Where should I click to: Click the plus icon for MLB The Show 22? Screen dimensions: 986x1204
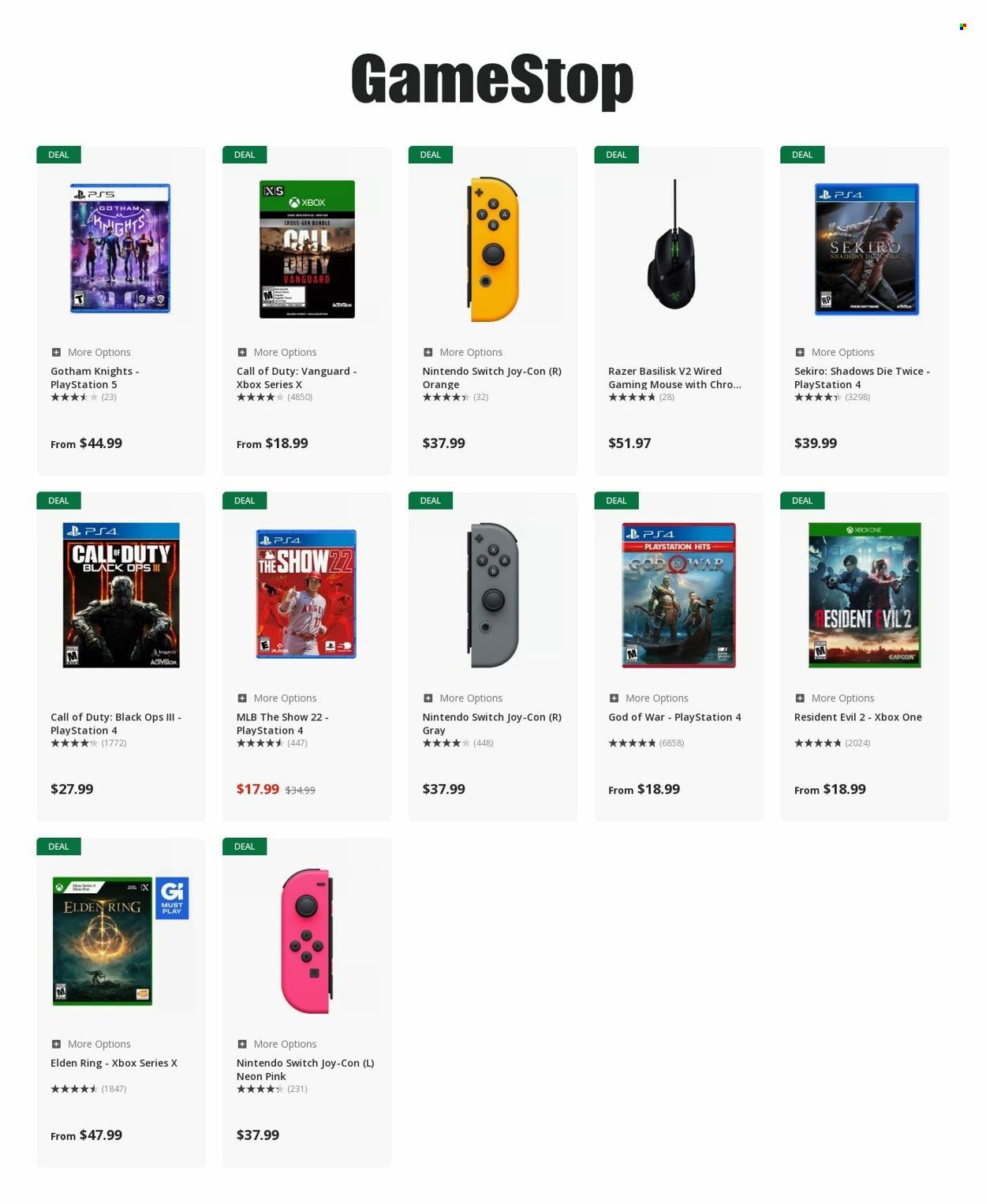click(242, 698)
